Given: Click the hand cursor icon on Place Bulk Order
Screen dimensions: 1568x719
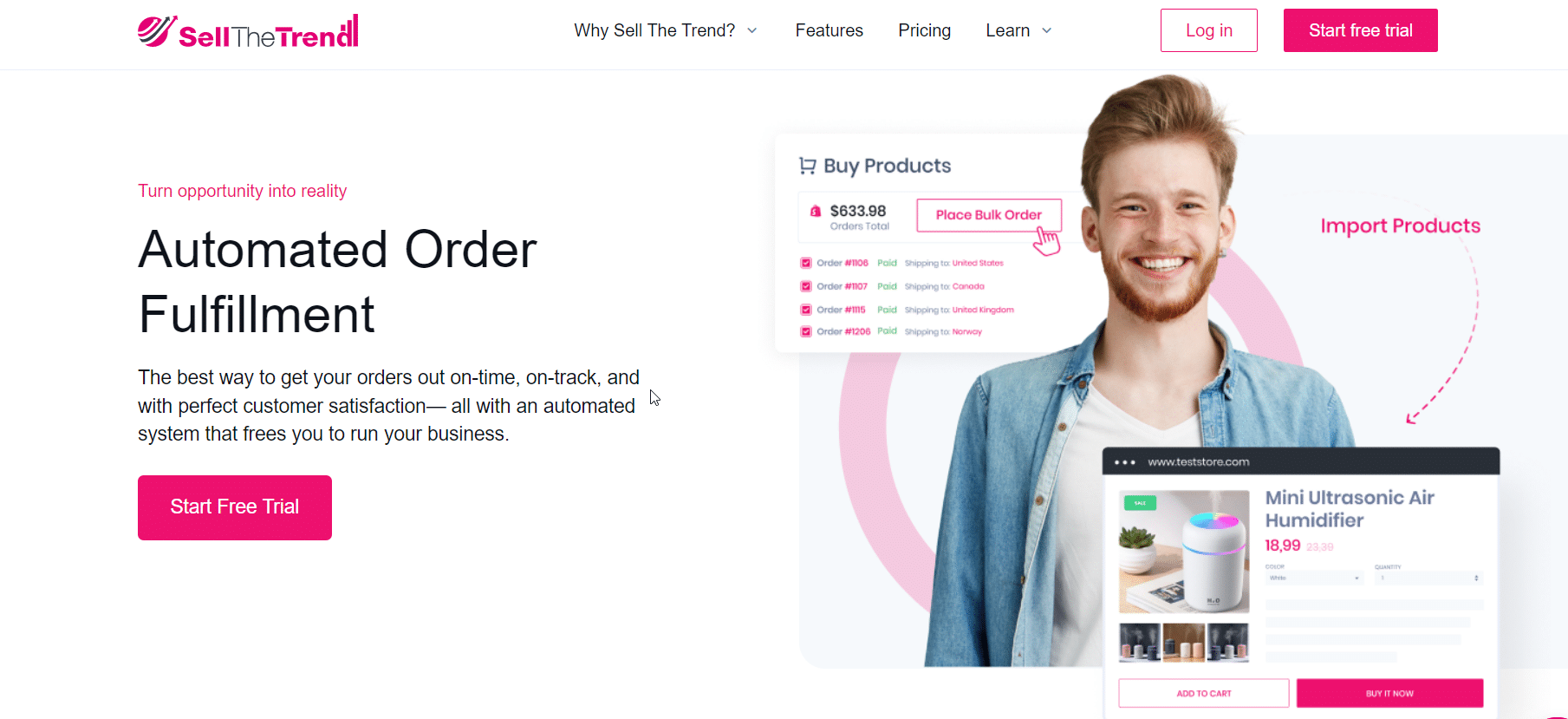Looking at the screenshot, I should click(x=1047, y=241).
